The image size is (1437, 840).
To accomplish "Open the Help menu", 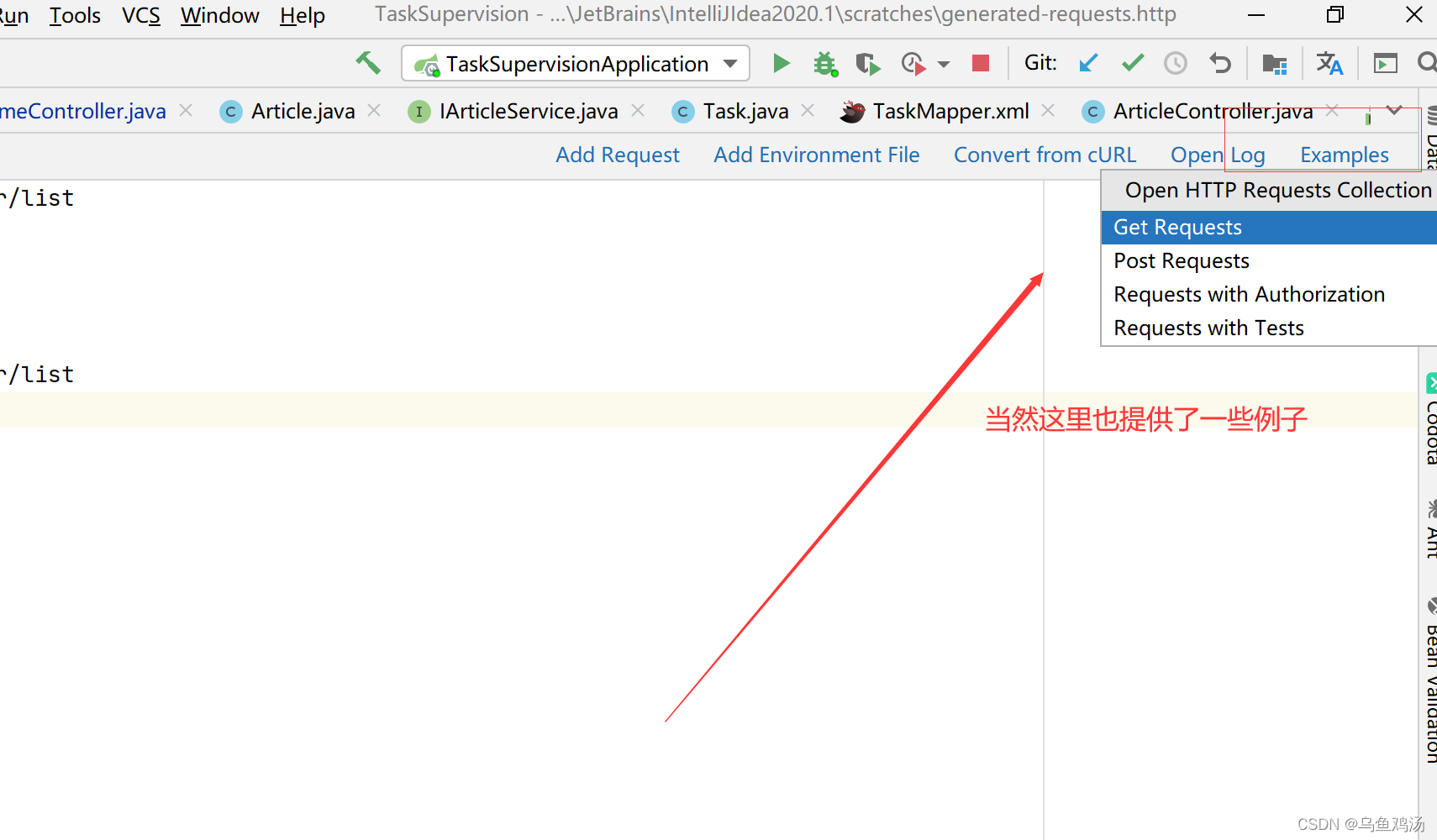I will [x=303, y=15].
